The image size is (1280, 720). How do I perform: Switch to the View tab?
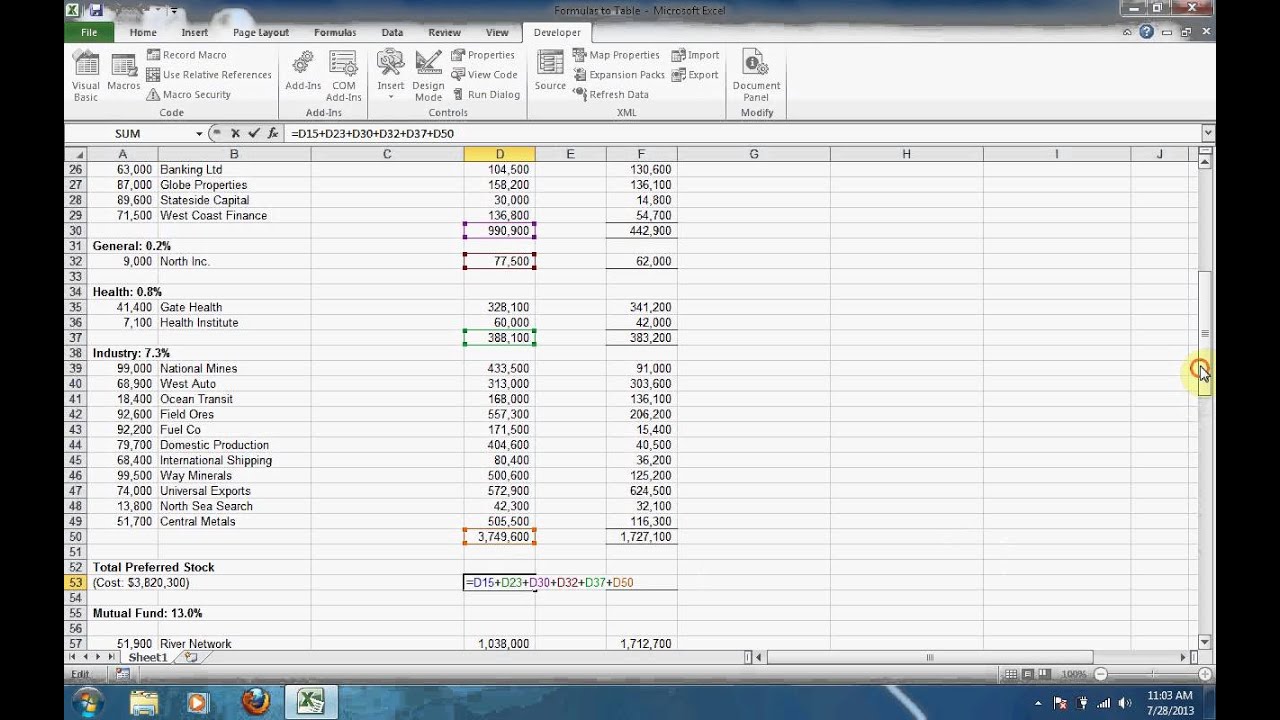pyautogui.click(x=497, y=32)
